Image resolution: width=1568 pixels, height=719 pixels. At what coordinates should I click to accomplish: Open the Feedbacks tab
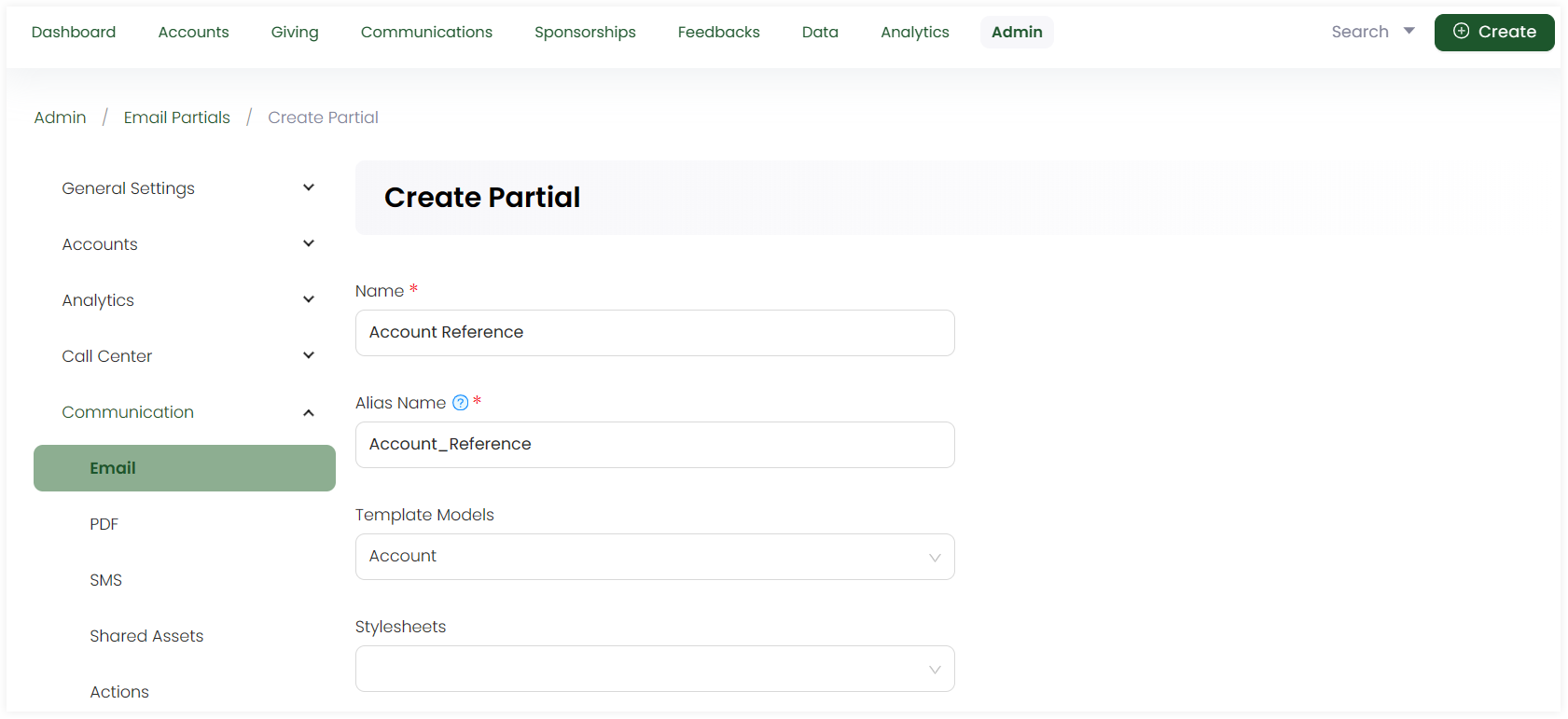click(718, 32)
